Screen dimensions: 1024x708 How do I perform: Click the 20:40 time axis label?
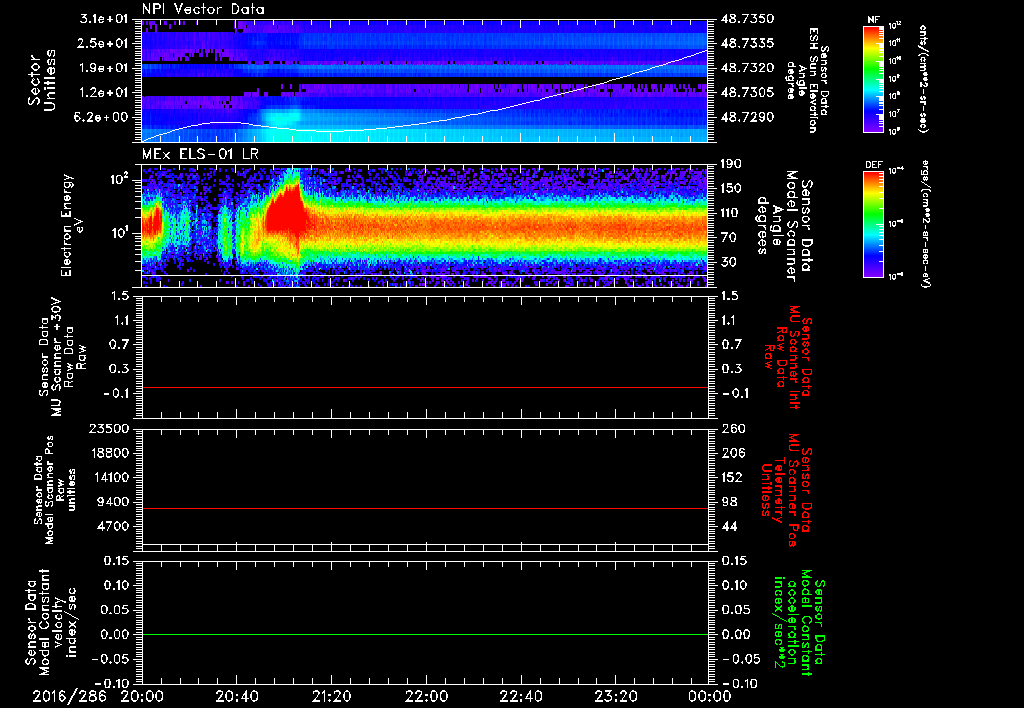coord(236,696)
